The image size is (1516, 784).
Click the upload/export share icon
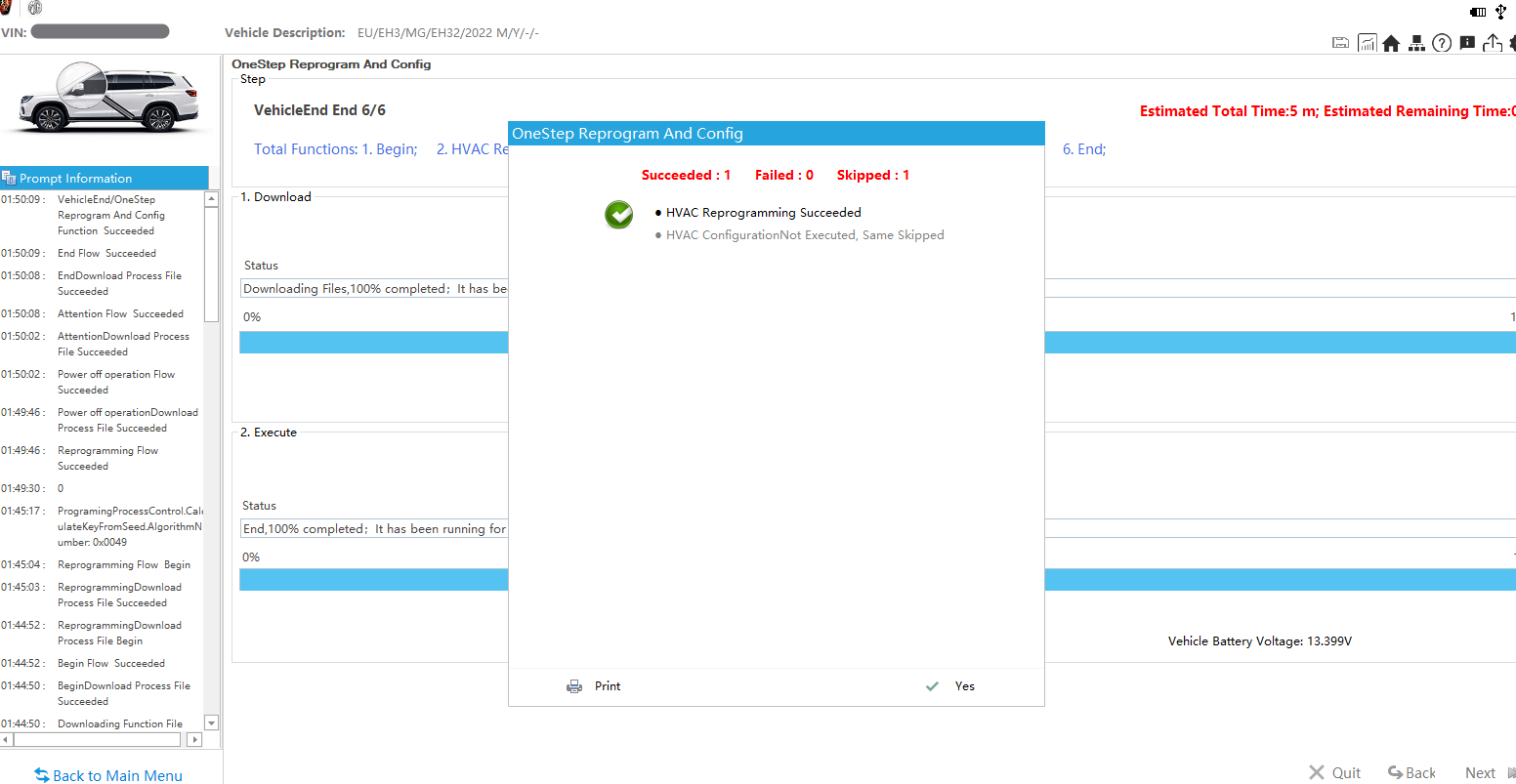point(1492,43)
